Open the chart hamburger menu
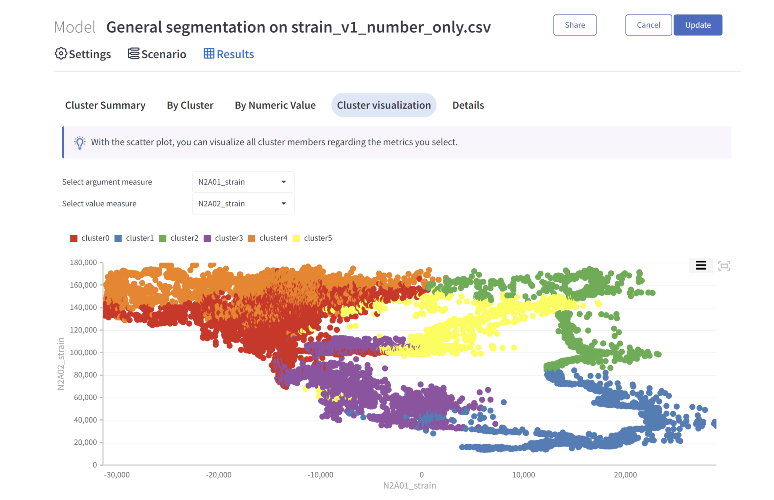 tap(700, 266)
